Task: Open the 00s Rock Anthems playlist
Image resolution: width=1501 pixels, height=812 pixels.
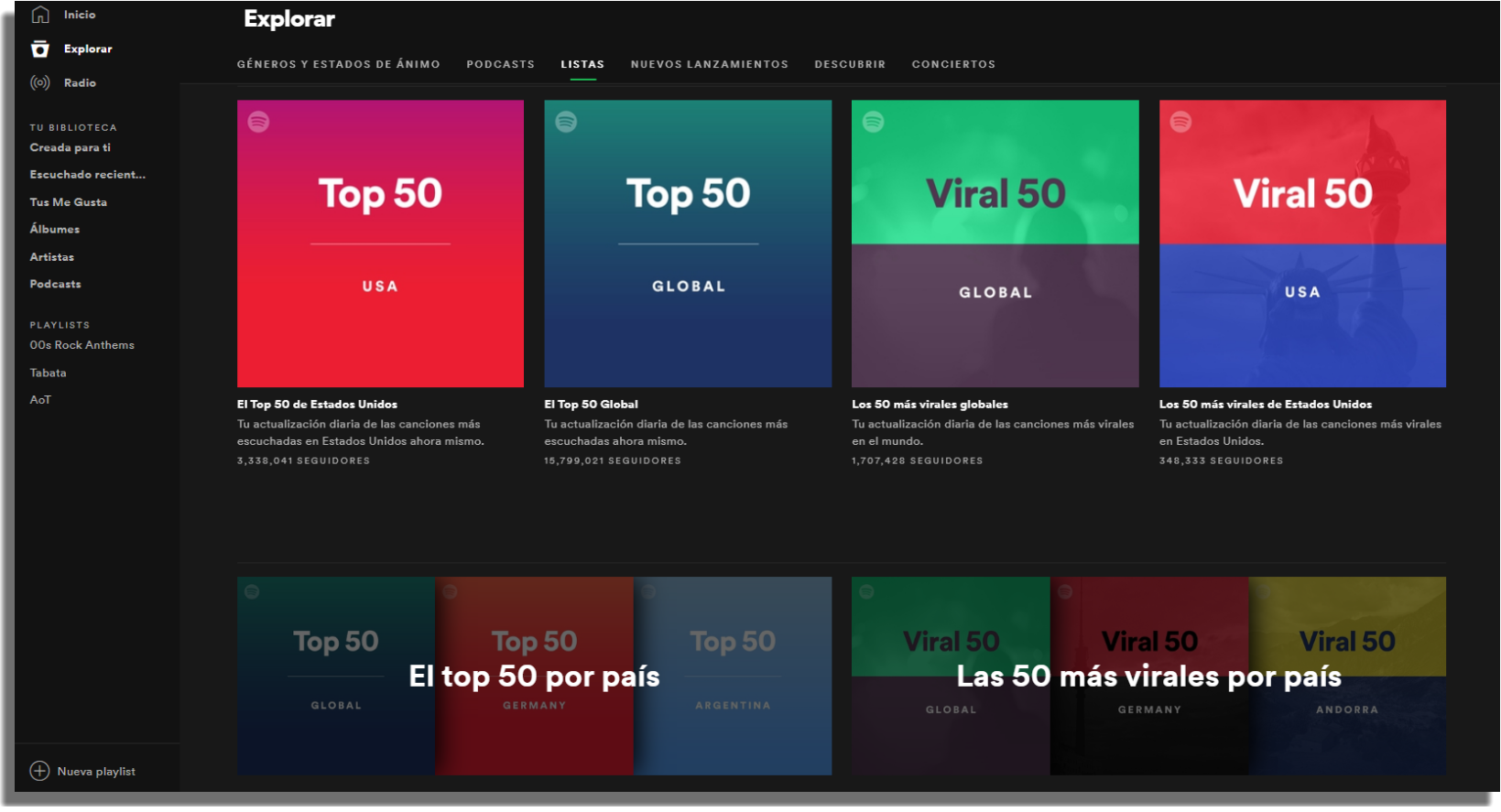Action: point(82,345)
